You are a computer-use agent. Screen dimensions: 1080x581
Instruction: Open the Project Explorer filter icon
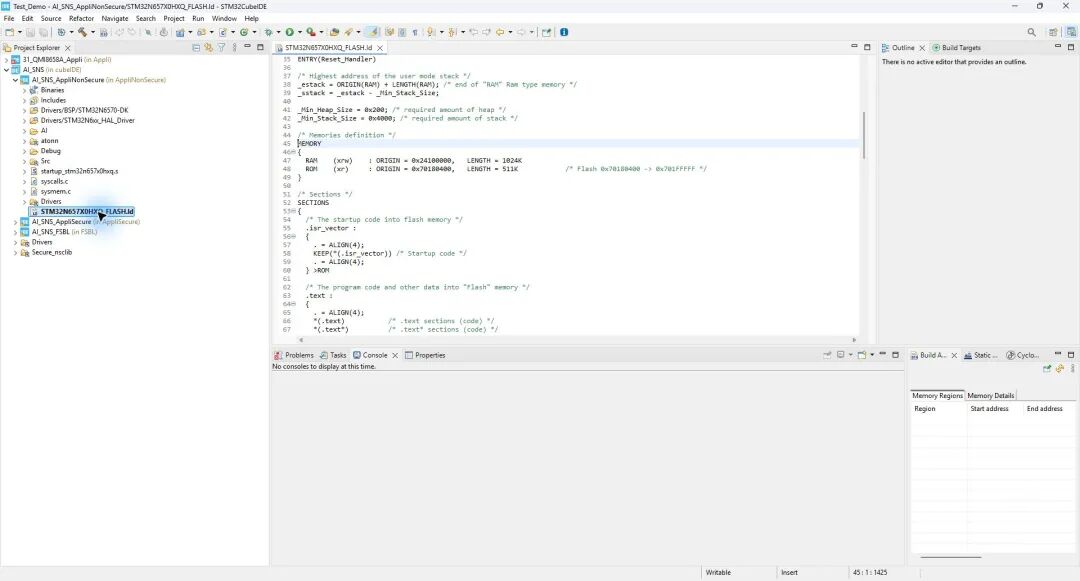[x=221, y=47]
